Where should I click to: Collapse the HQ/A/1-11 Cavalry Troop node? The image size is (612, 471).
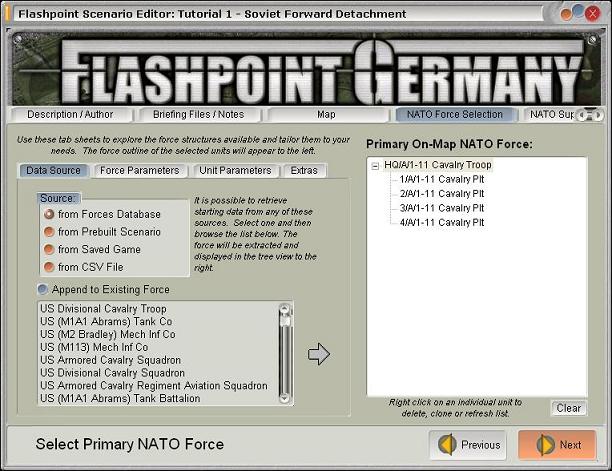tap(375, 166)
